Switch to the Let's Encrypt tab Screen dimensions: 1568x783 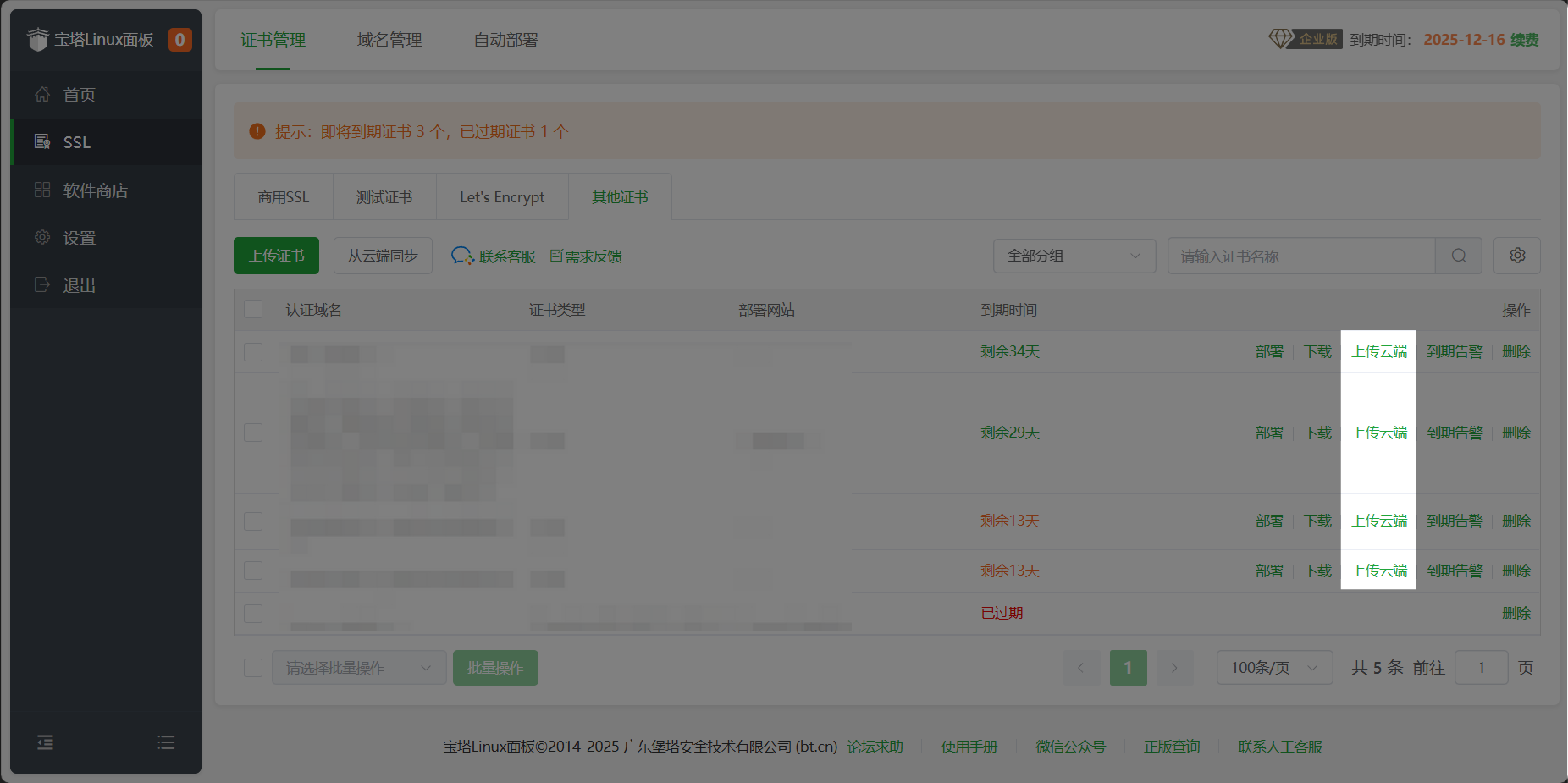[501, 196]
